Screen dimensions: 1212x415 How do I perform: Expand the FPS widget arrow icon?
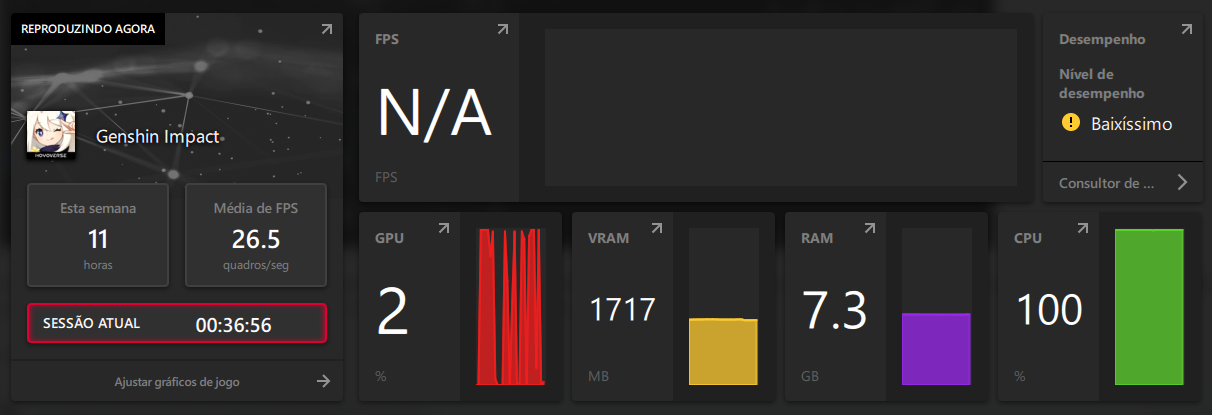tap(503, 30)
